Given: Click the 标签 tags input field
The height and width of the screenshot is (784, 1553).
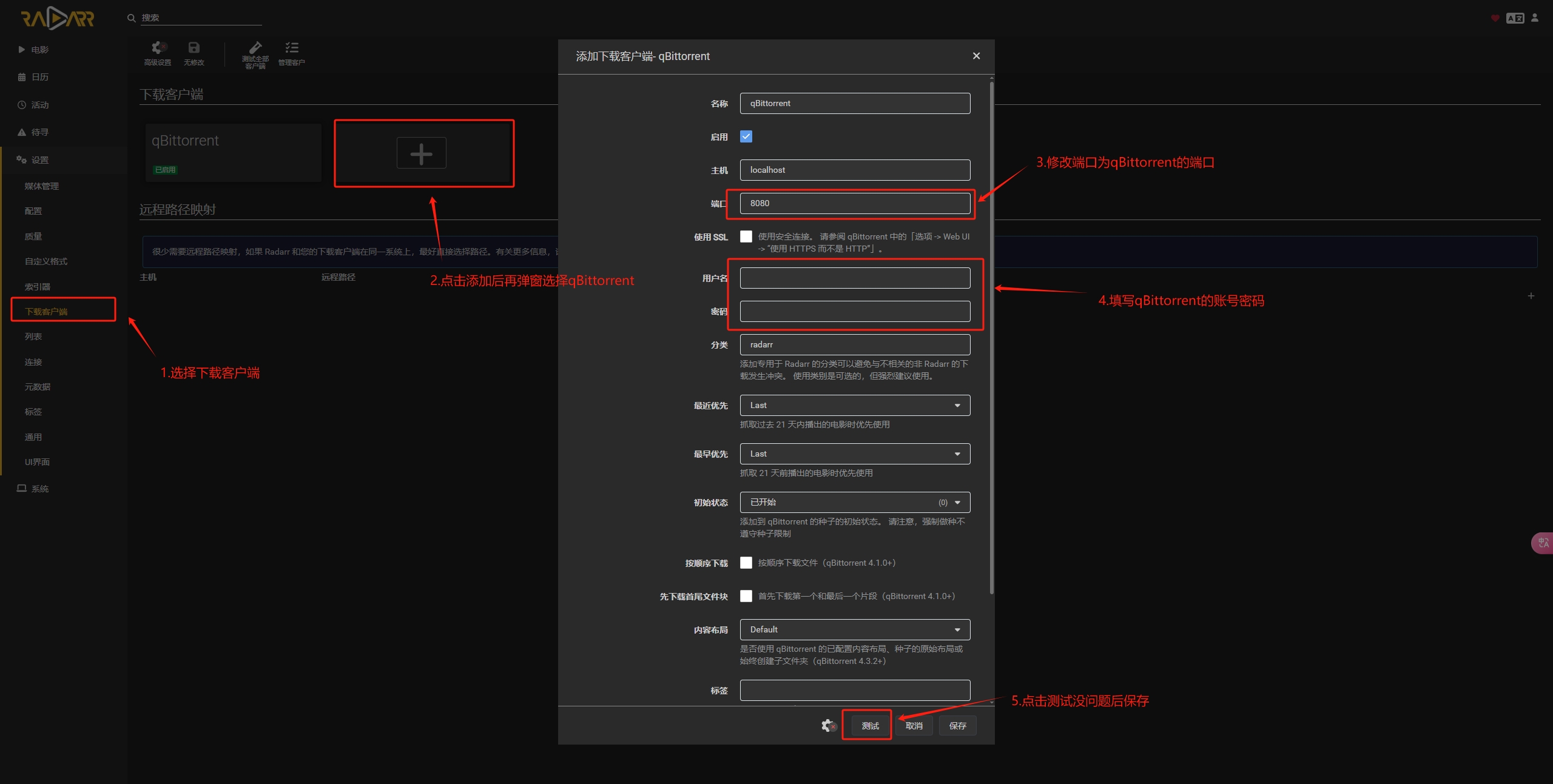Looking at the screenshot, I should click(x=855, y=690).
